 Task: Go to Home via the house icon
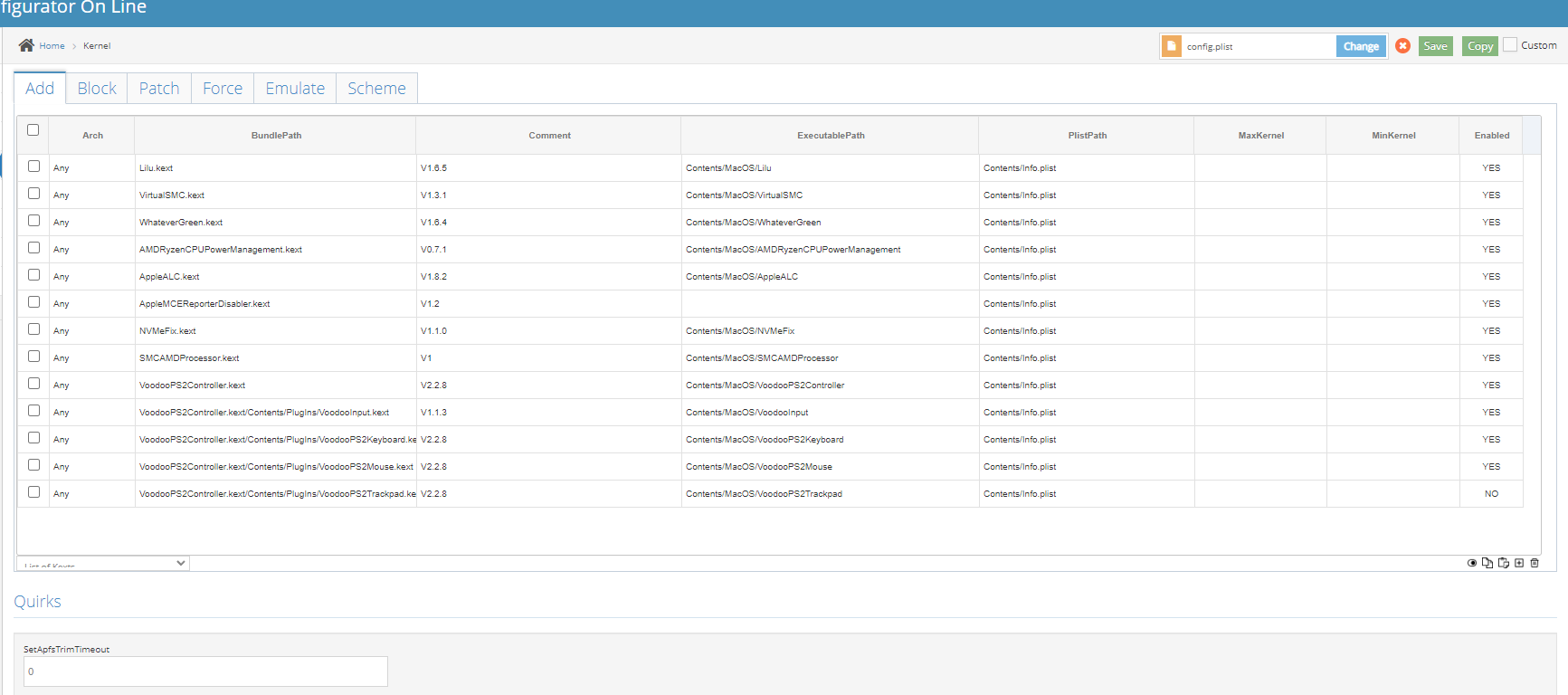pos(26,45)
